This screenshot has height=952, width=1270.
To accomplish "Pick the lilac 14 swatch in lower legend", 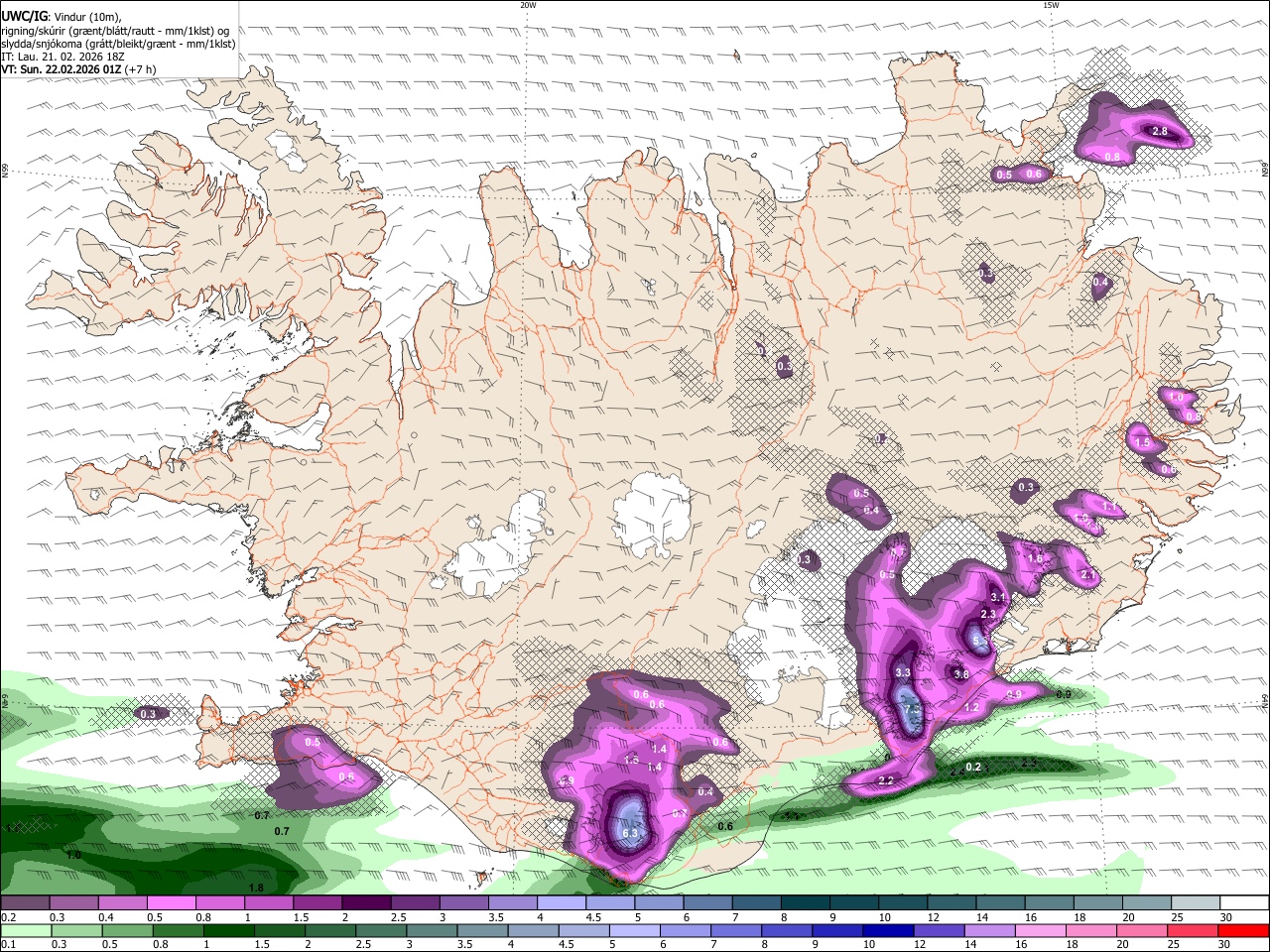I will (x=989, y=930).
